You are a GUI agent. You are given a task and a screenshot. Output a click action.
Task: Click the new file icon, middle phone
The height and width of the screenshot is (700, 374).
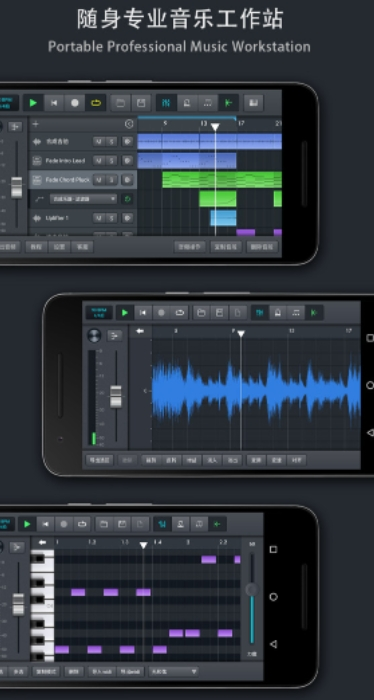[238, 312]
